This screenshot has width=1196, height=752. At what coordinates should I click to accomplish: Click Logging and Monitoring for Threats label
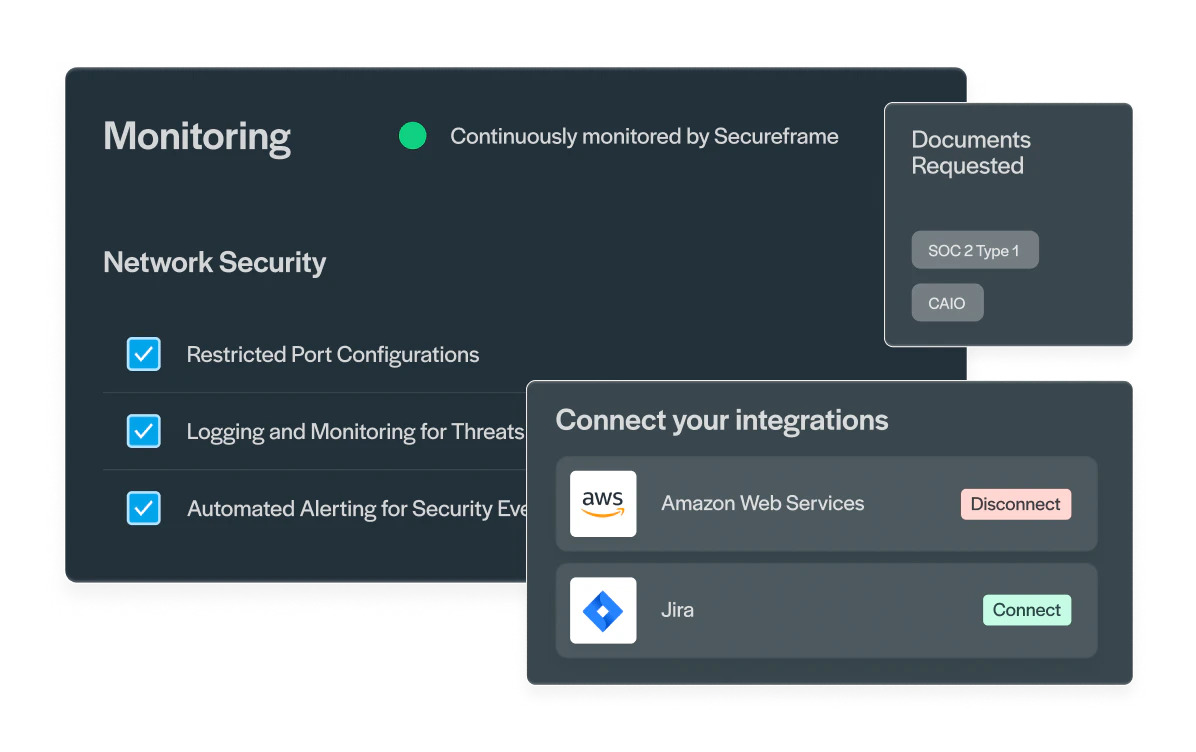(x=355, y=432)
